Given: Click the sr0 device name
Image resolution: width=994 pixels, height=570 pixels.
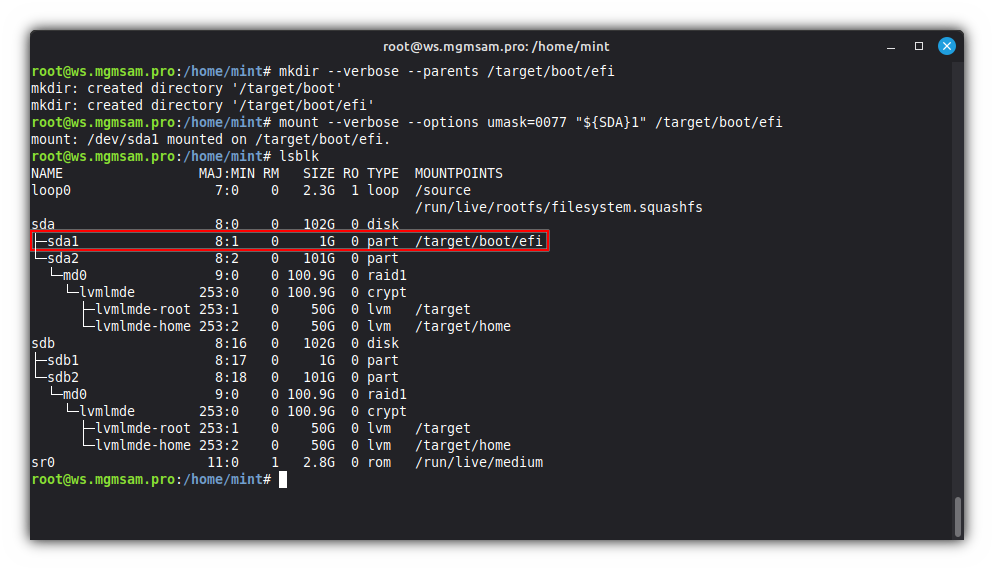Looking at the screenshot, I should coord(43,462).
